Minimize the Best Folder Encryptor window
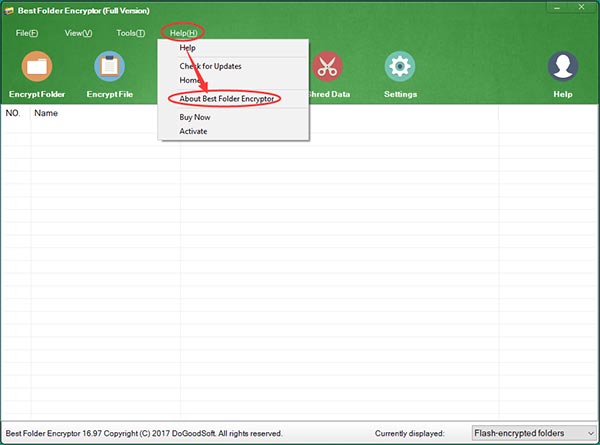The image size is (600, 445). (x=557, y=8)
